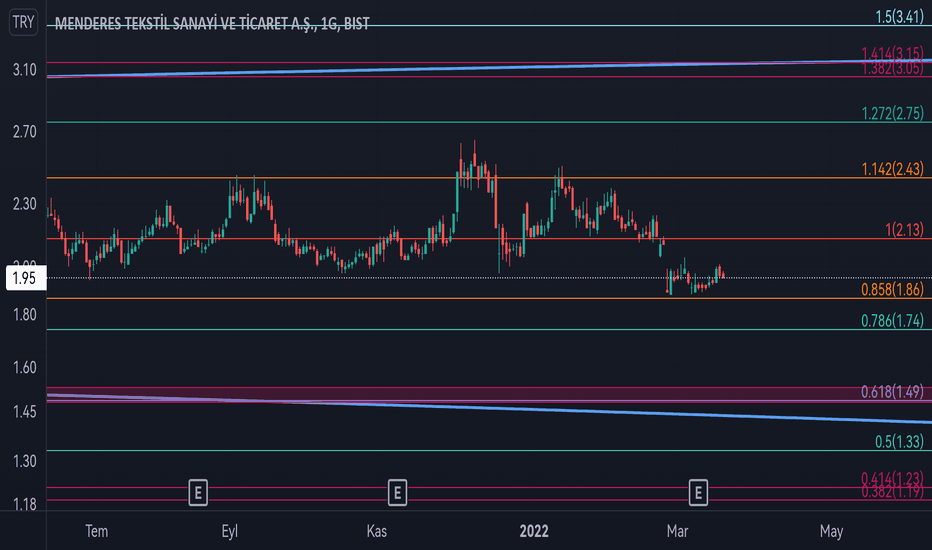Click the 1.30 price axis label
This screenshot has height=550, width=932.
click(x=24, y=461)
